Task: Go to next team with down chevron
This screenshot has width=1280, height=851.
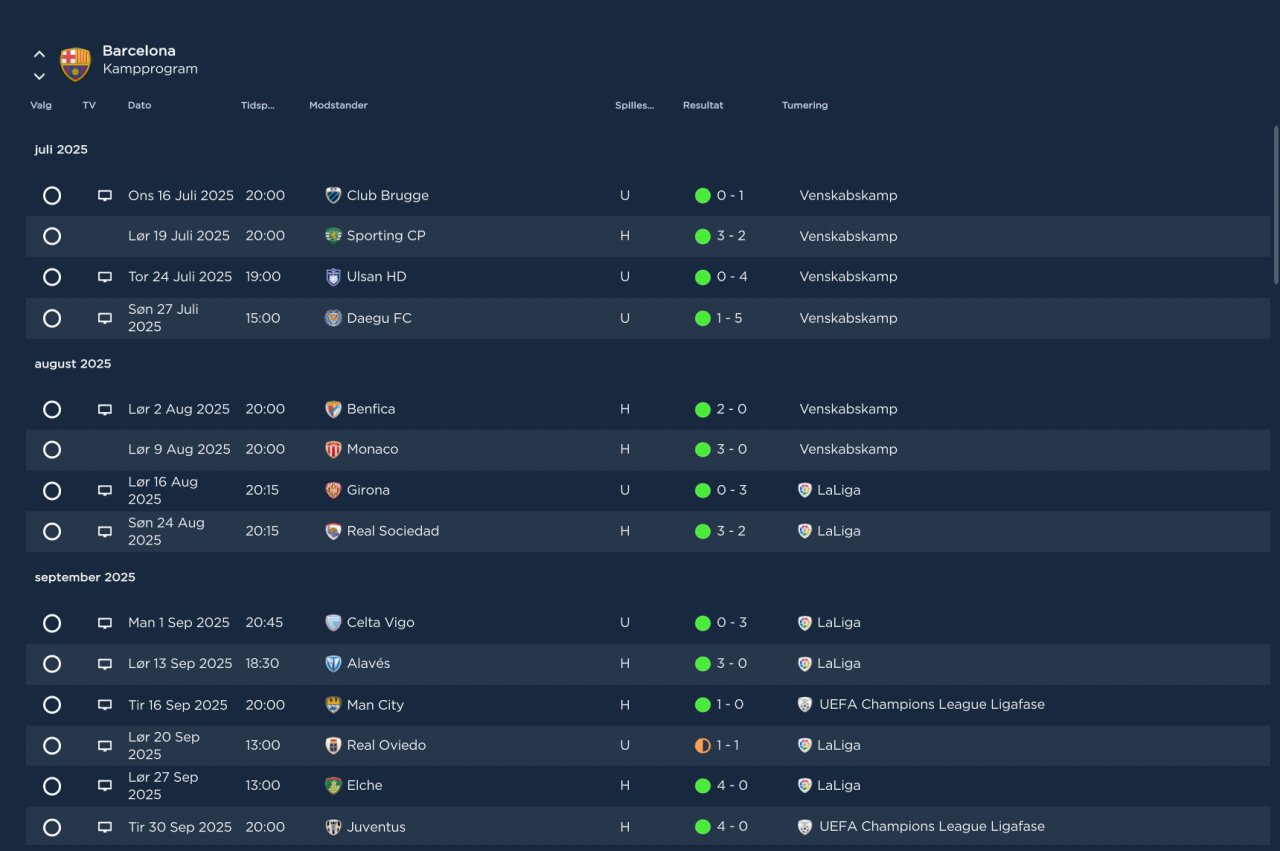Action: pyautogui.click(x=39, y=76)
